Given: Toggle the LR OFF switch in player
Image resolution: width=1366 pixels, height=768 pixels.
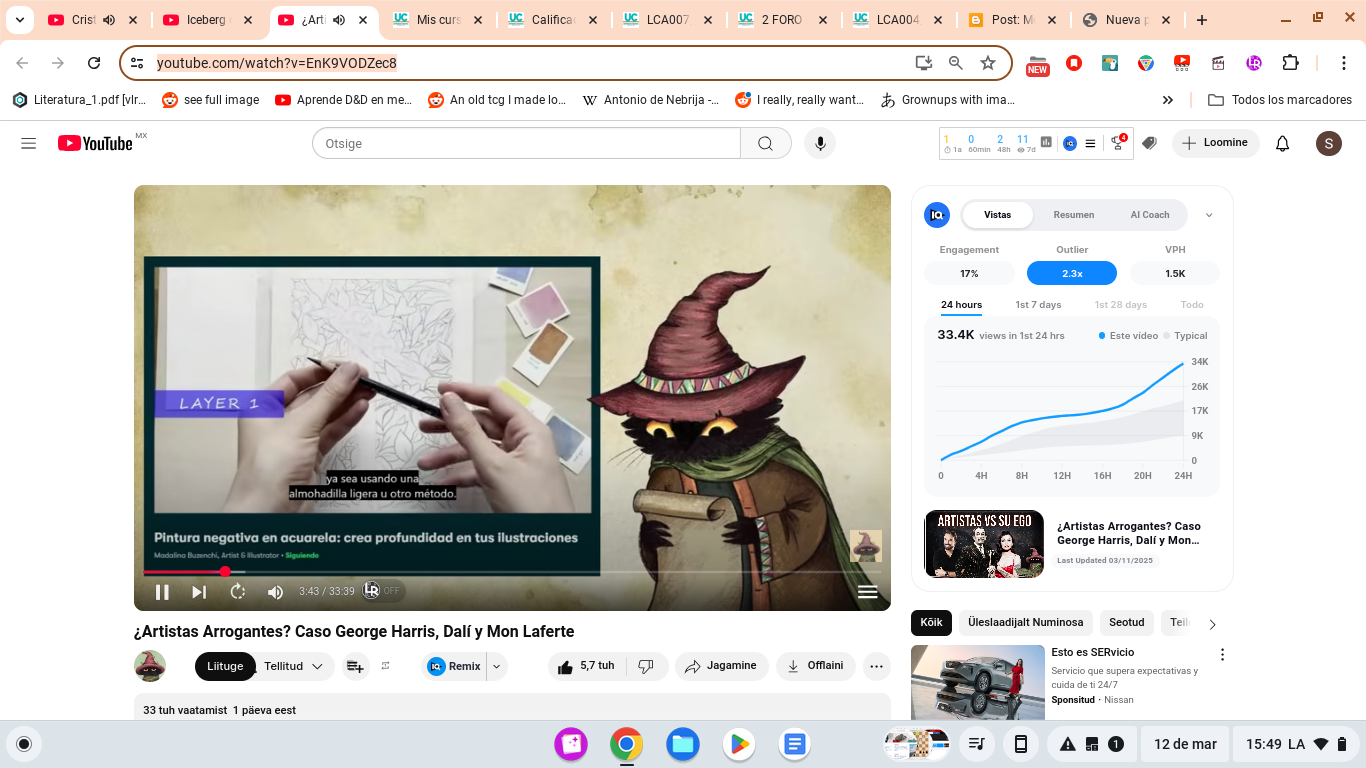Looking at the screenshot, I should (x=383, y=591).
